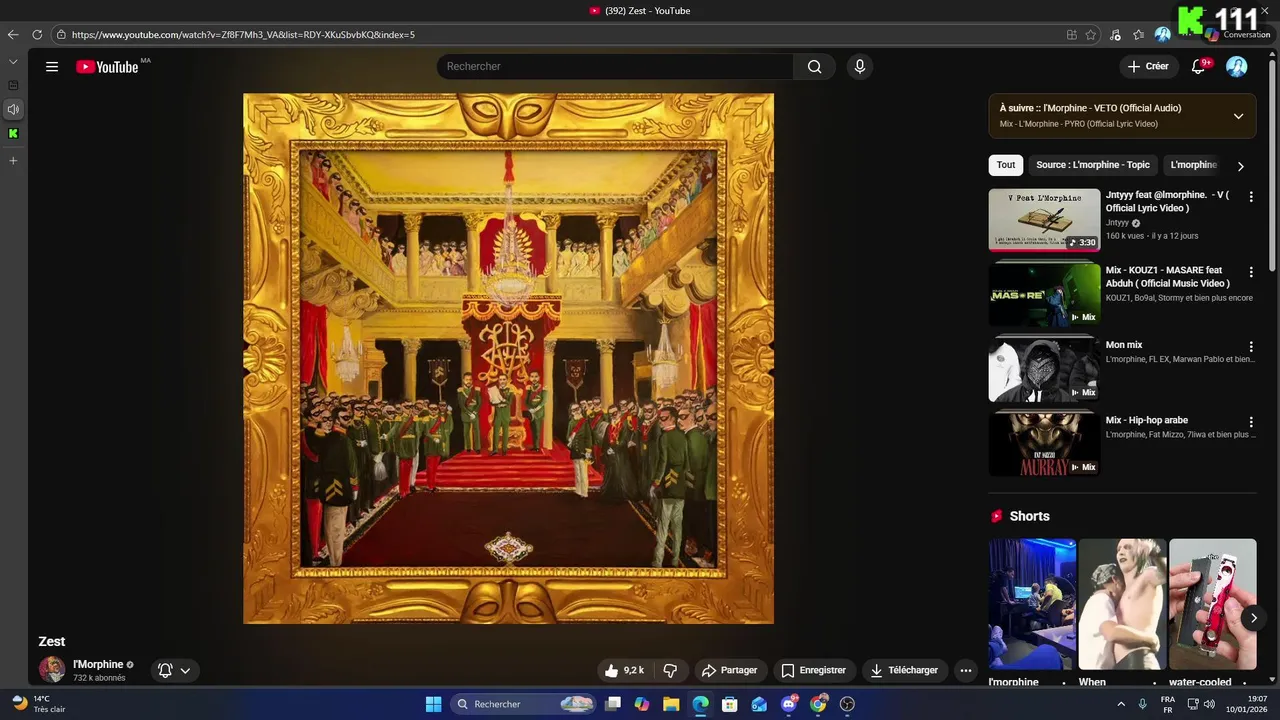Reload the page with refresh icon

(x=37, y=35)
